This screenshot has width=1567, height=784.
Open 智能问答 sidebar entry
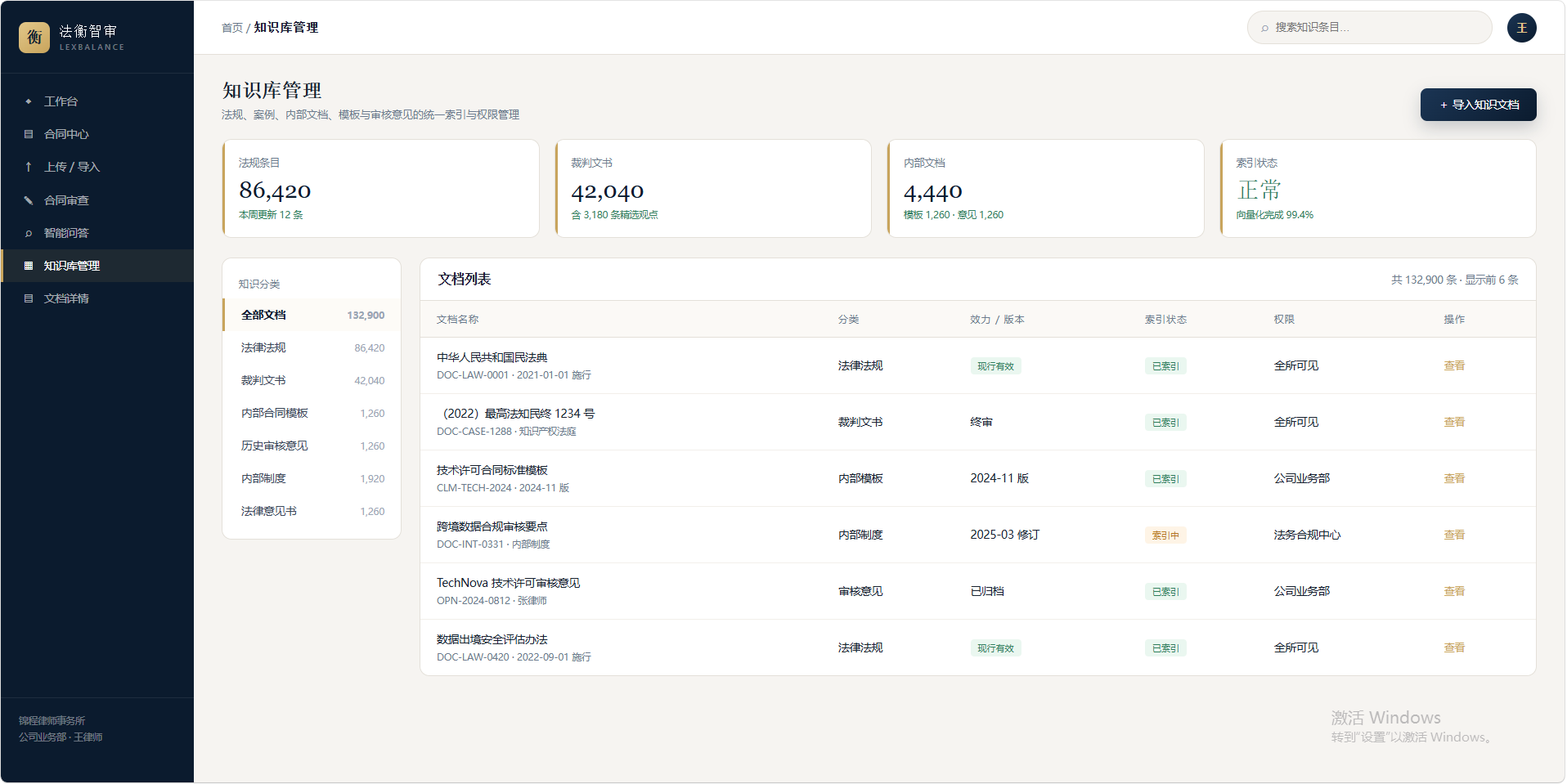(x=97, y=233)
